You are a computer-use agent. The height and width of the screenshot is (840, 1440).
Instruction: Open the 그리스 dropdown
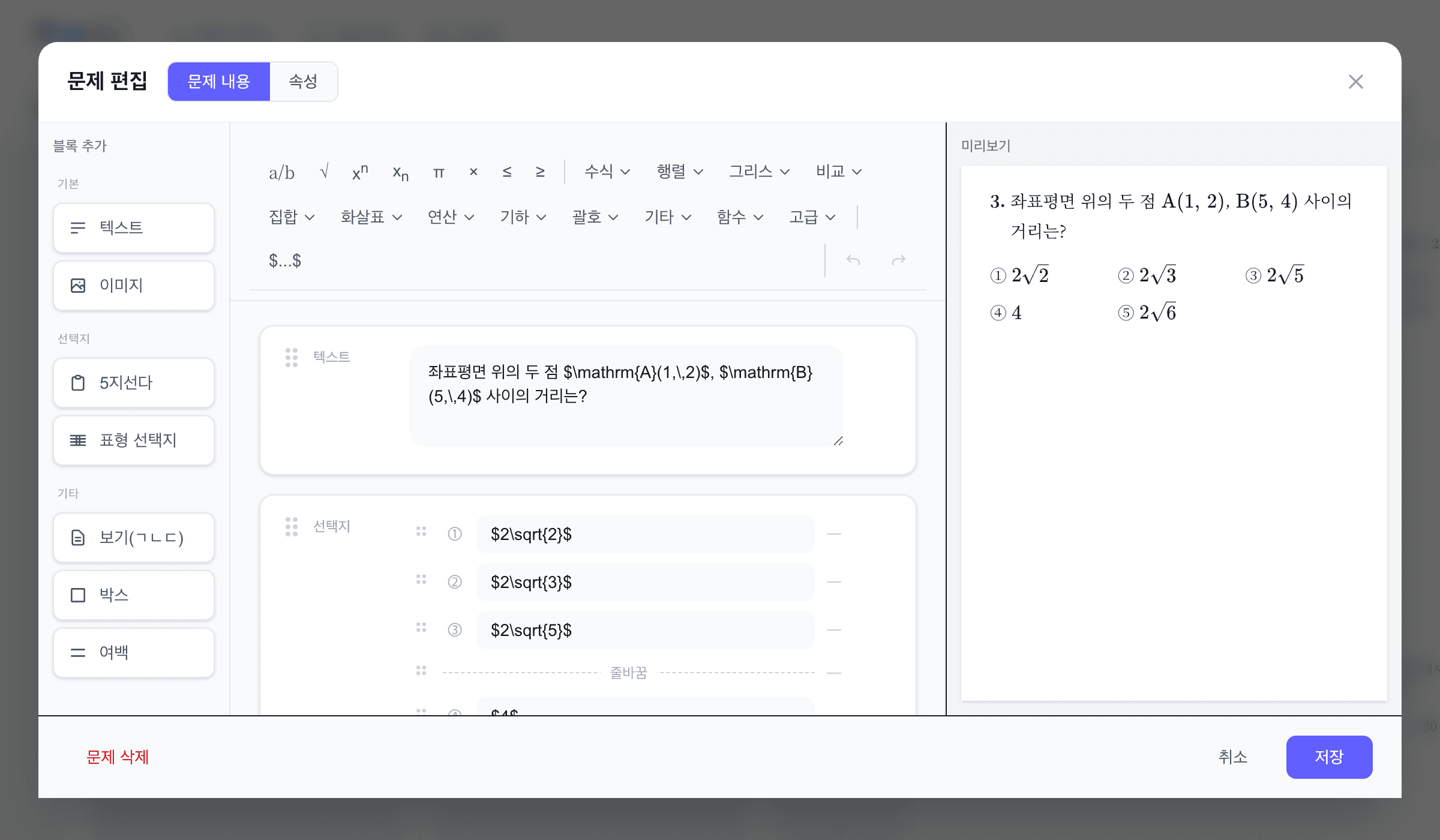click(759, 172)
